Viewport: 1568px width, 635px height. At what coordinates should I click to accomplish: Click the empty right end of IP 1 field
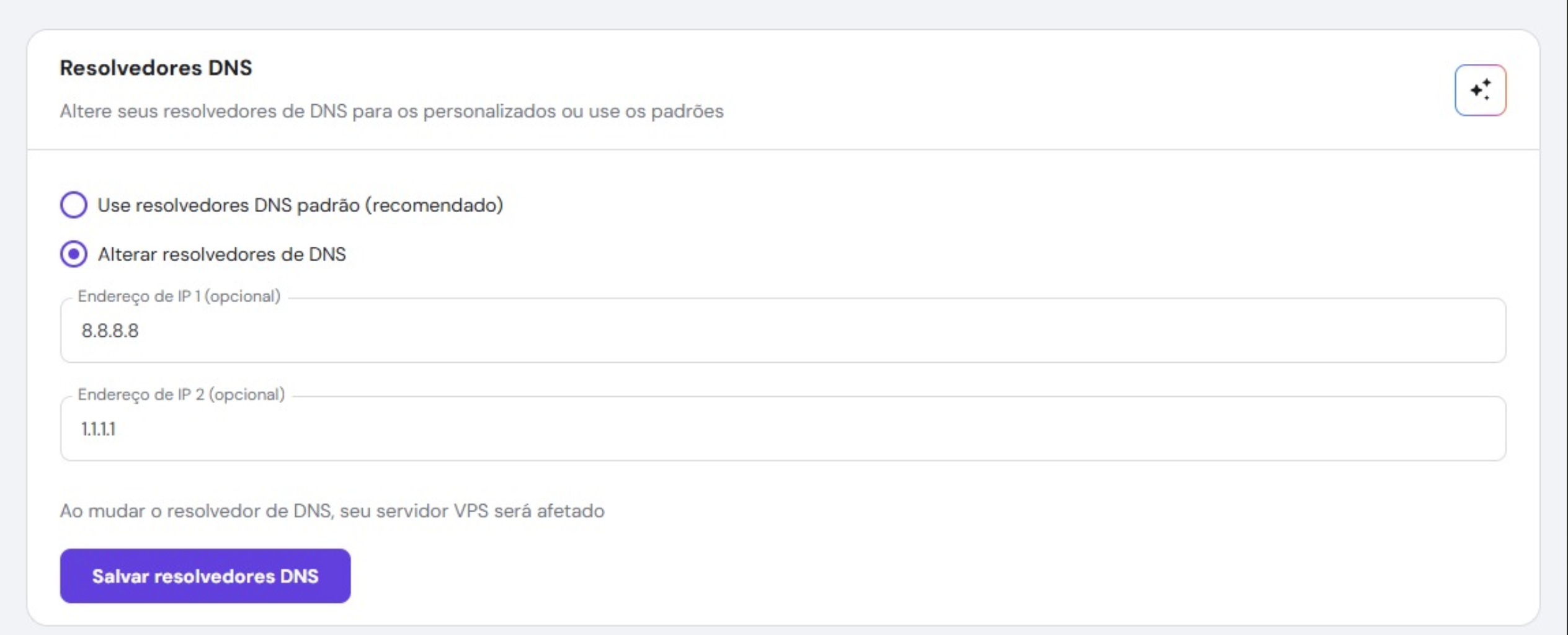pos(1427,331)
